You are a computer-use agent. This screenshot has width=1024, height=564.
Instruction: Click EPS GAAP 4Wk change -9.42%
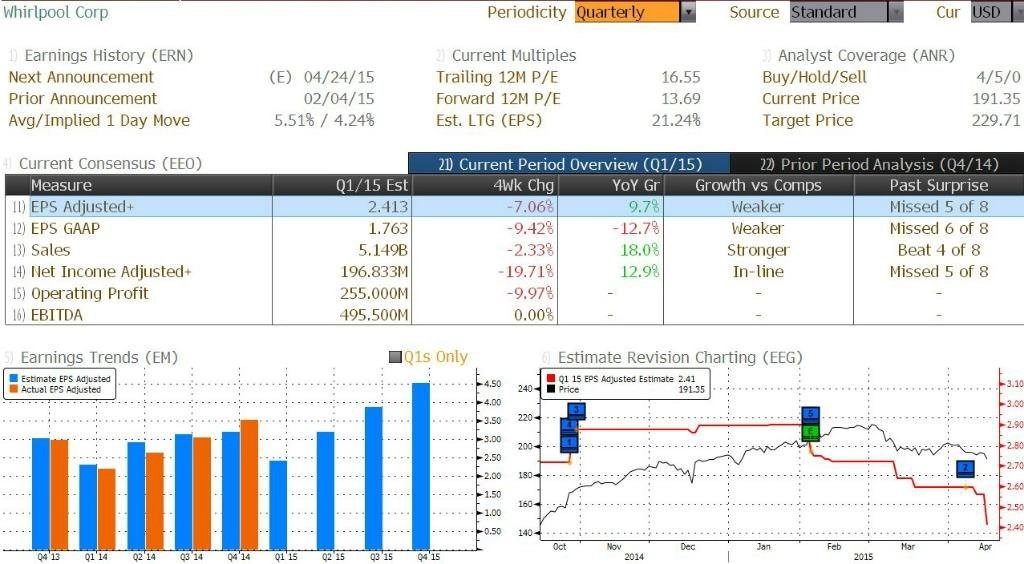coord(530,228)
